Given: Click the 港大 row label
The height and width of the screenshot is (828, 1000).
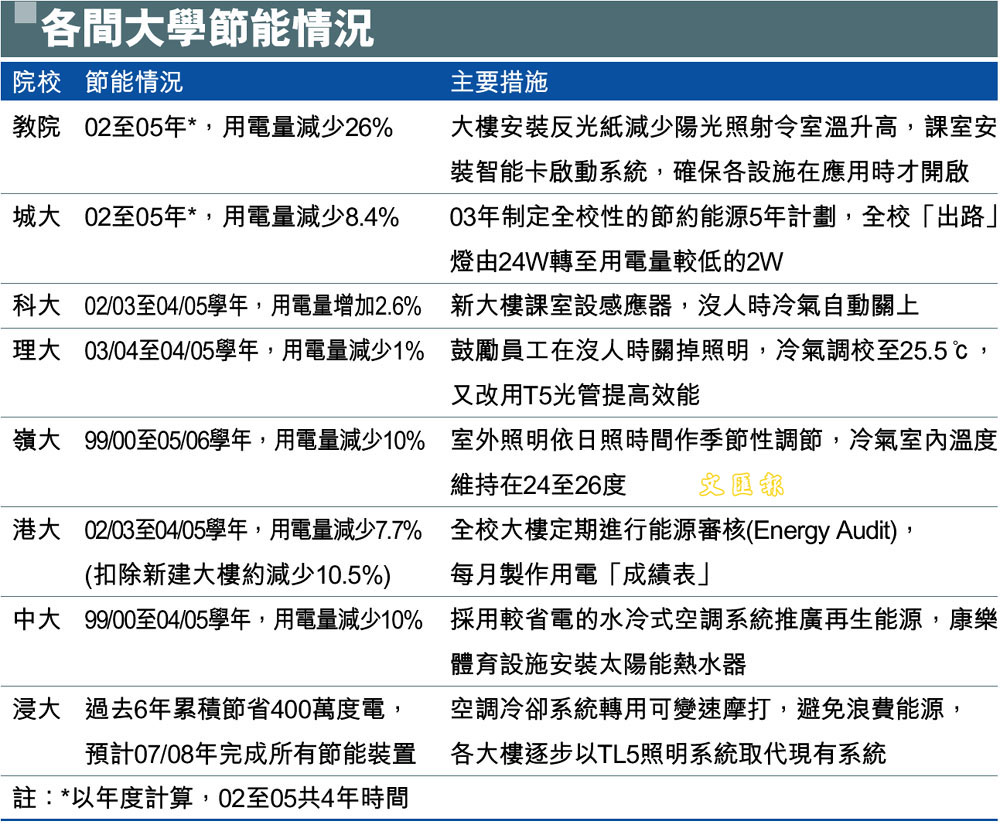Looking at the screenshot, I should 37,530.
